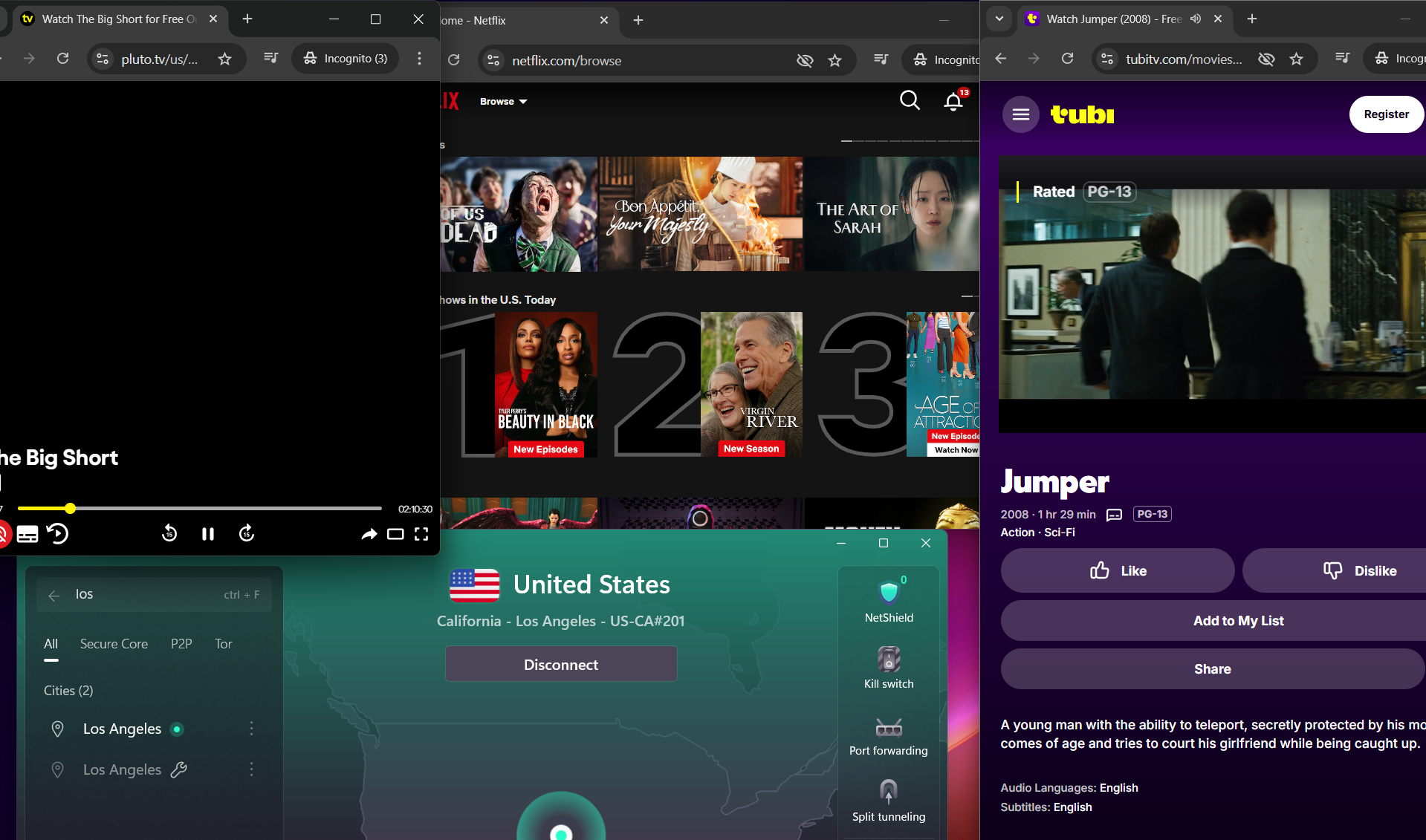This screenshot has height=840, width=1426.
Task: Open tab search dropdown in Tubi window
Action: coord(999,19)
